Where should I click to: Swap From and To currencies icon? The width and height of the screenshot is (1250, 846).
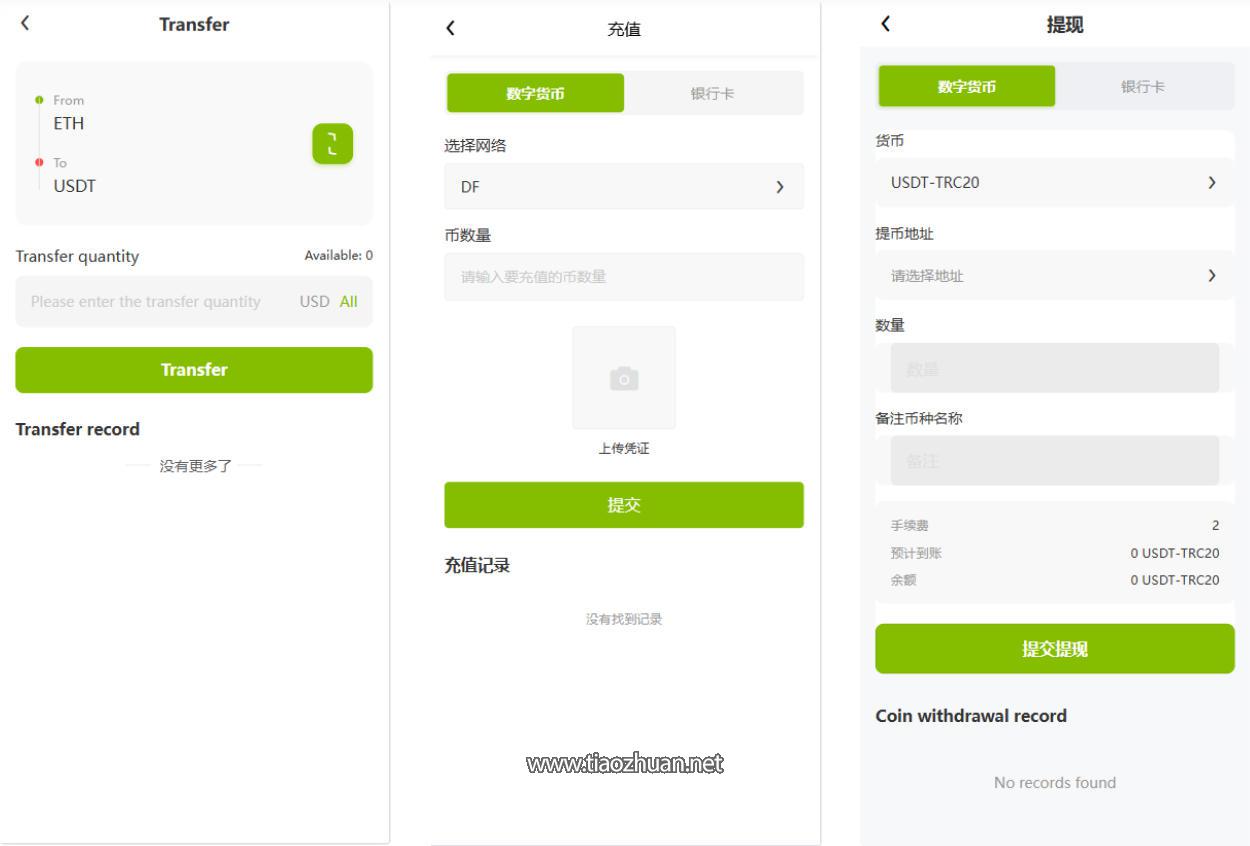click(332, 144)
